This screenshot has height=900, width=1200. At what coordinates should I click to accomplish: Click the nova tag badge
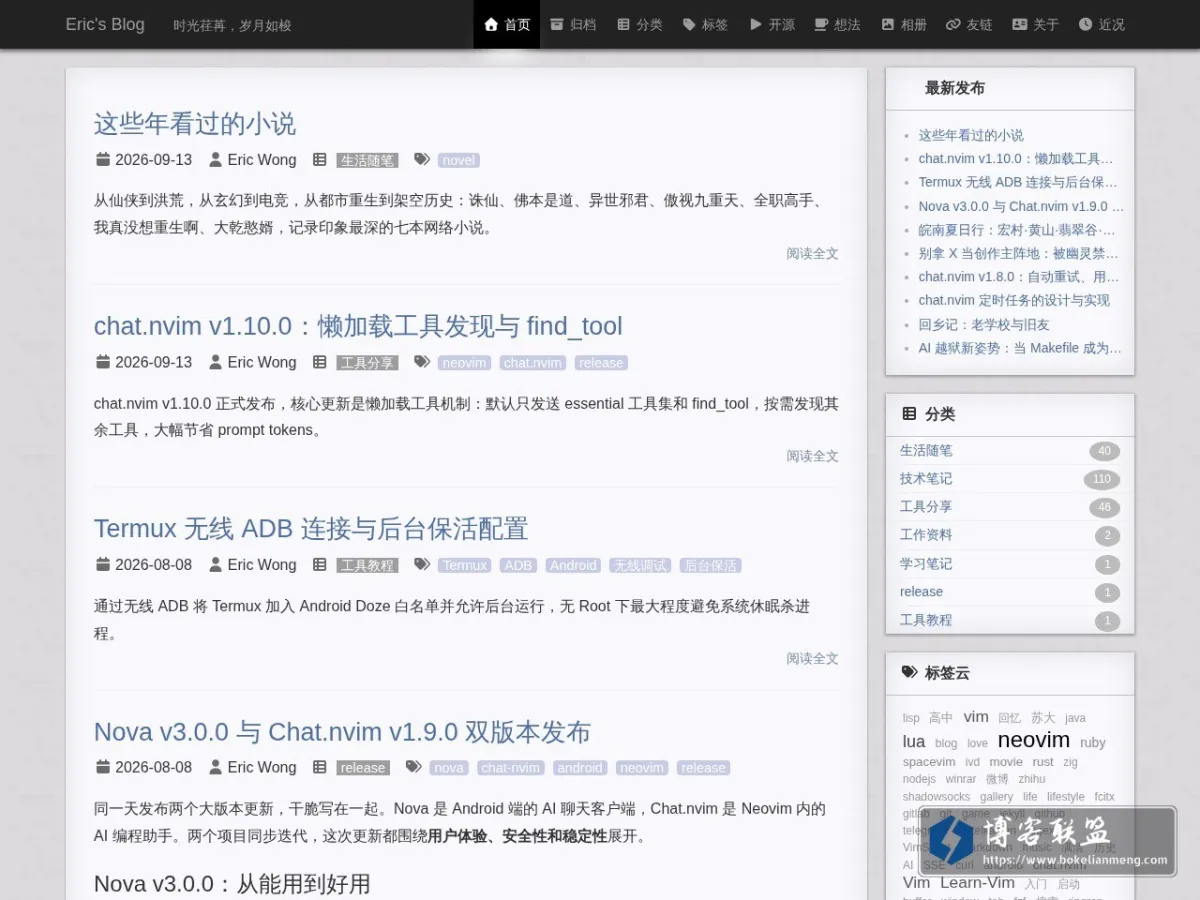449,768
